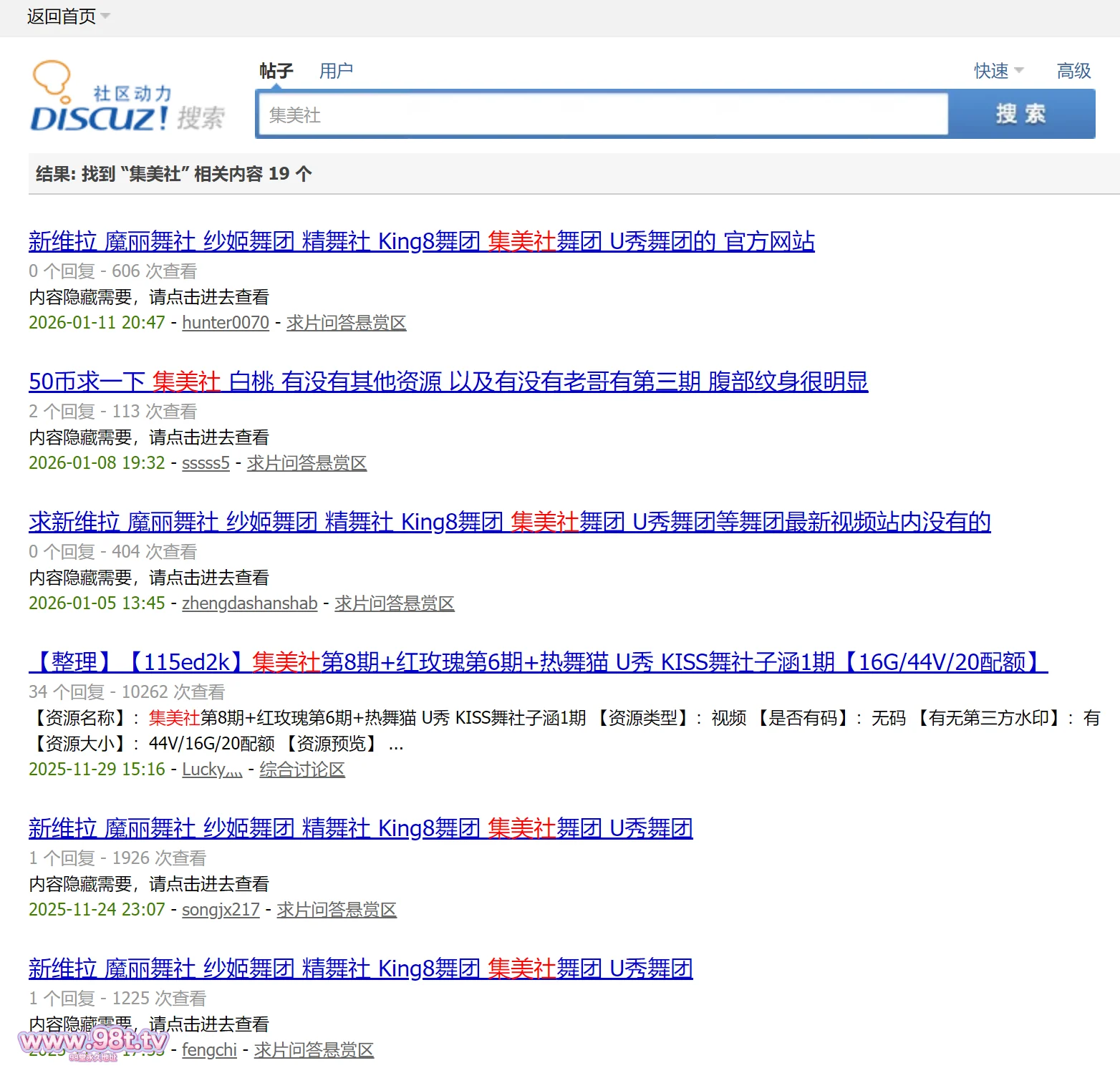Click the search input containing 集美社

602,115
